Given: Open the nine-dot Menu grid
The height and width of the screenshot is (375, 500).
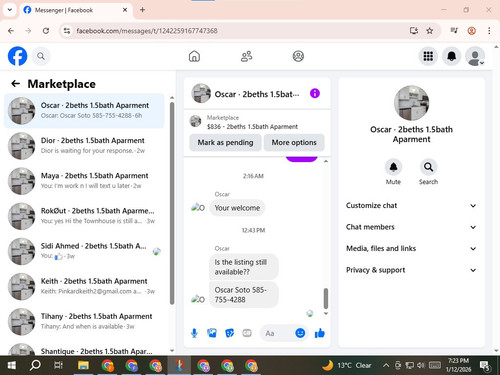Looking at the screenshot, I should pyautogui.click(x=428, y=56).
